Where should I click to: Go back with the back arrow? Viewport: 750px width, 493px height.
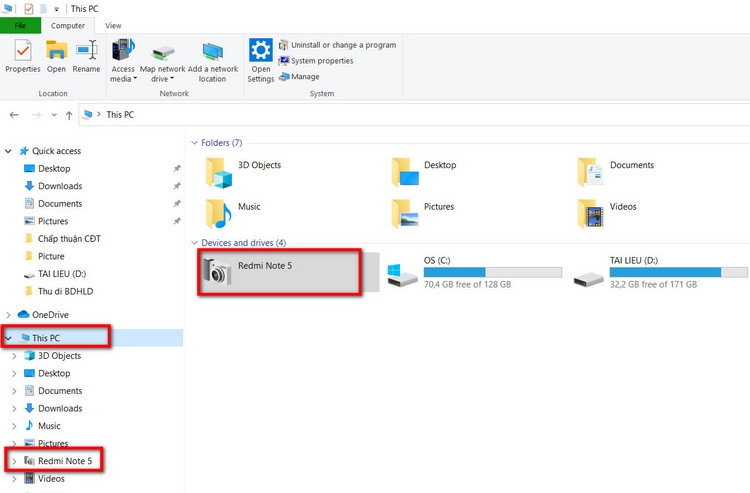point(14,115)
